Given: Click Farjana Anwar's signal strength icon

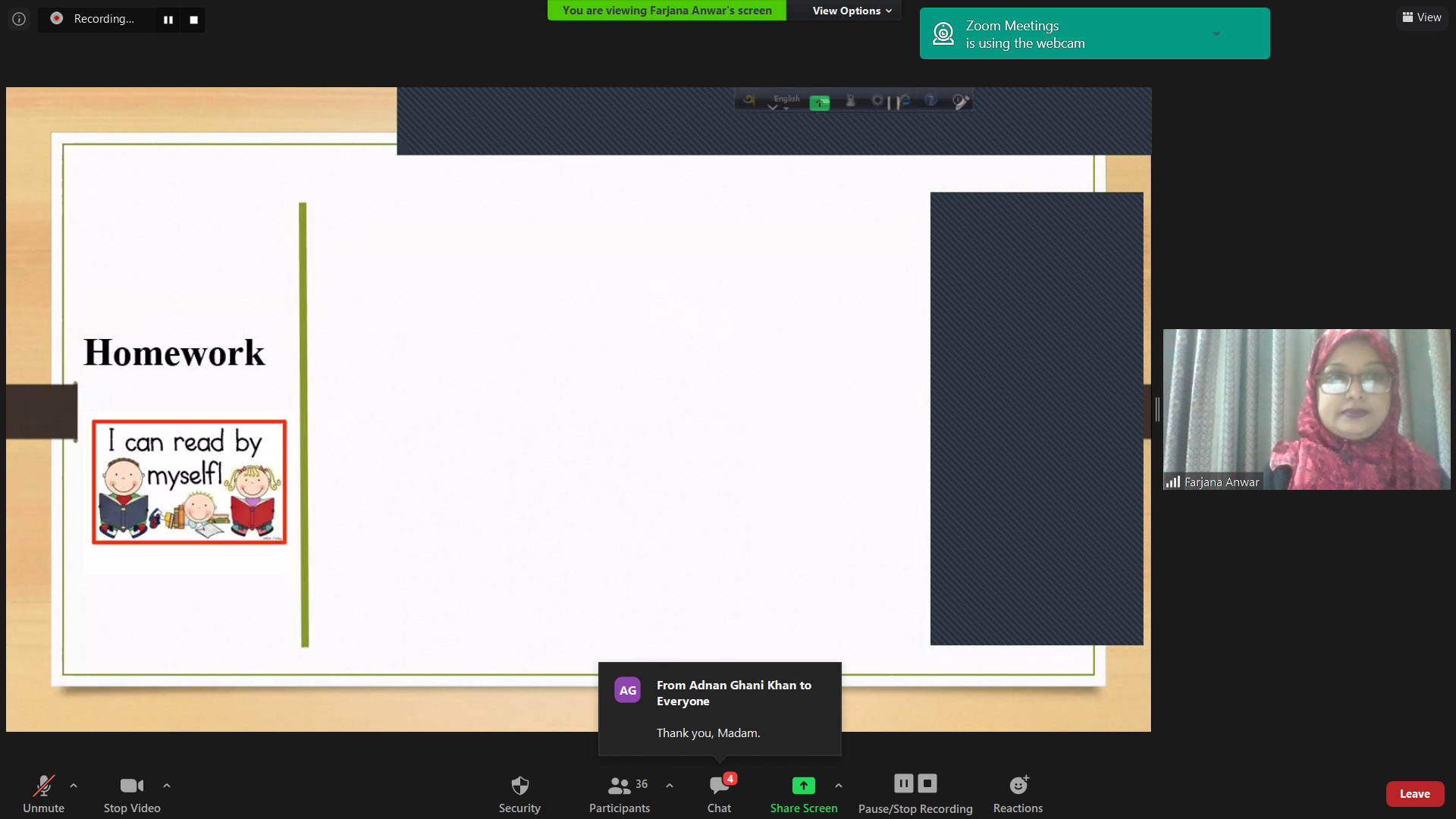Looking at the screenshot, I should point(1173,482).
